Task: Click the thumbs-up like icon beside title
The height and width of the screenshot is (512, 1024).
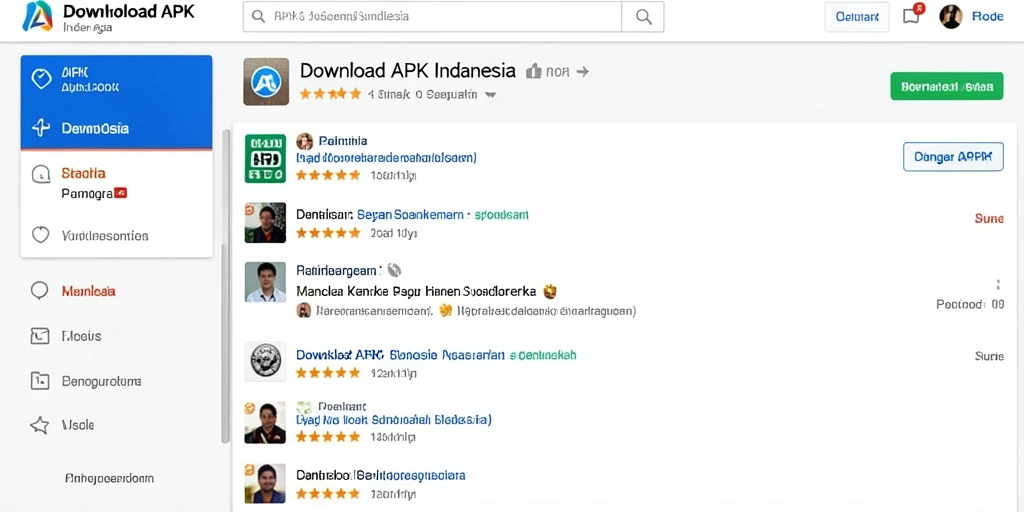Action: 534,71
